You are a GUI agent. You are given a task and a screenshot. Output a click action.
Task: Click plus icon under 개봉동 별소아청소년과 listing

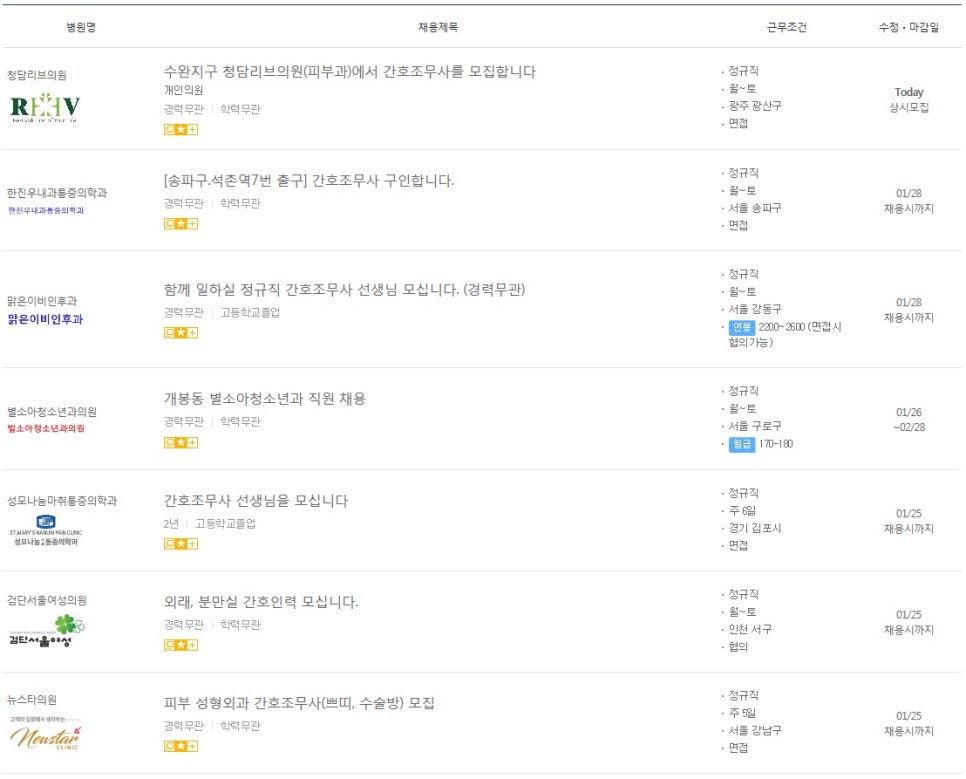(193, 442)
